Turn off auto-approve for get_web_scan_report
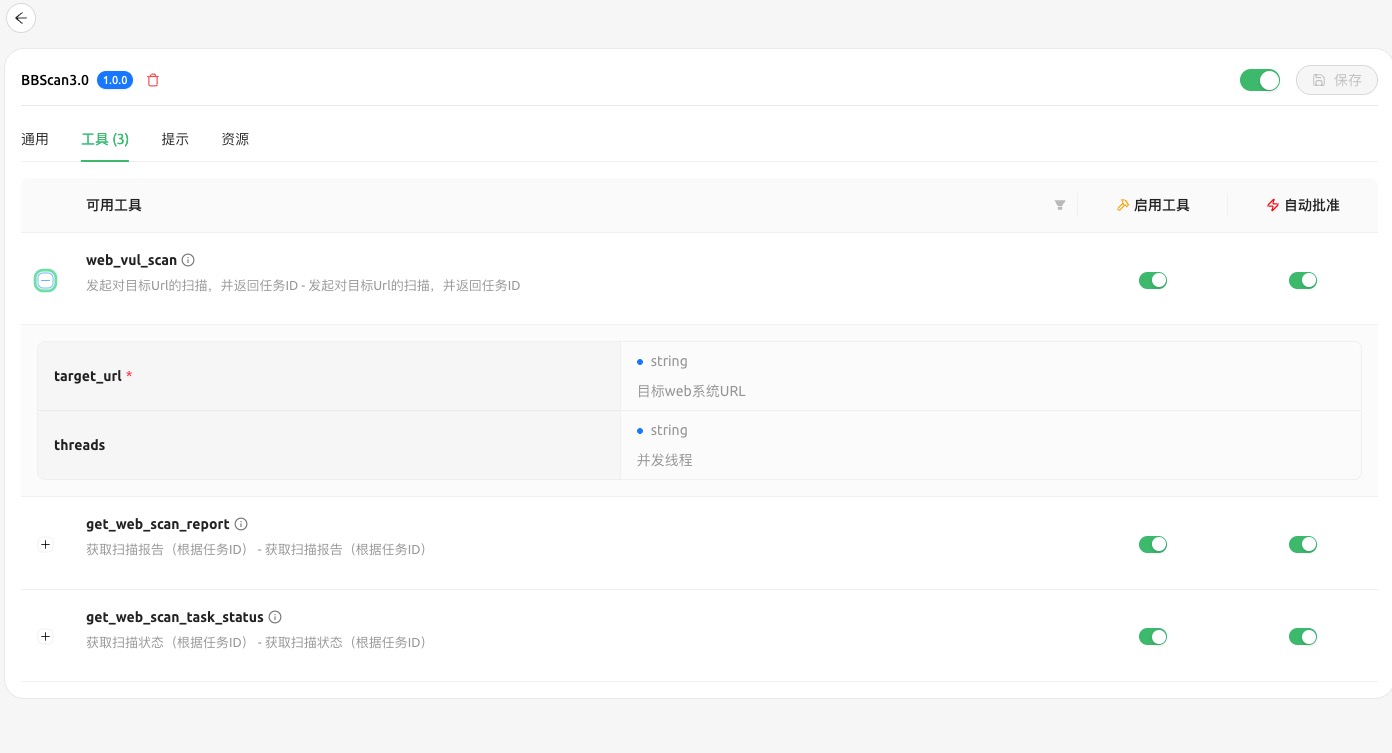Image resolution: width=1392 pixels, height=753 pixels. click(x=1303, y=544)
